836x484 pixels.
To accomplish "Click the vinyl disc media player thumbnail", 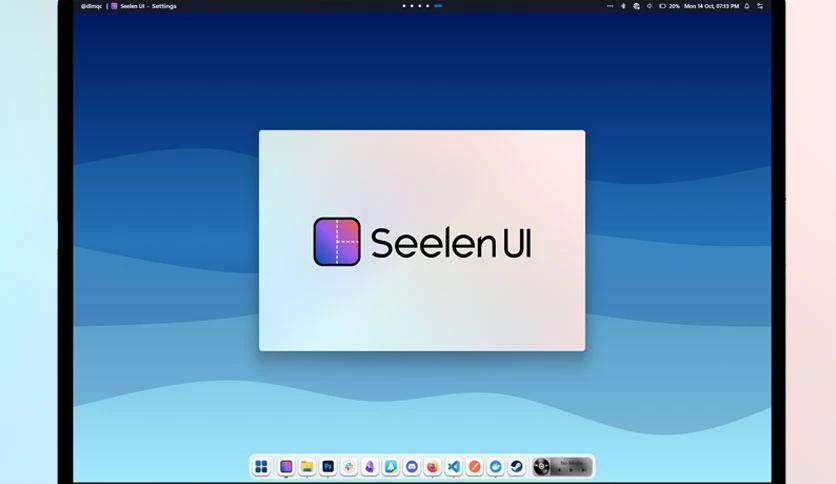I will (x=541, y=466).
